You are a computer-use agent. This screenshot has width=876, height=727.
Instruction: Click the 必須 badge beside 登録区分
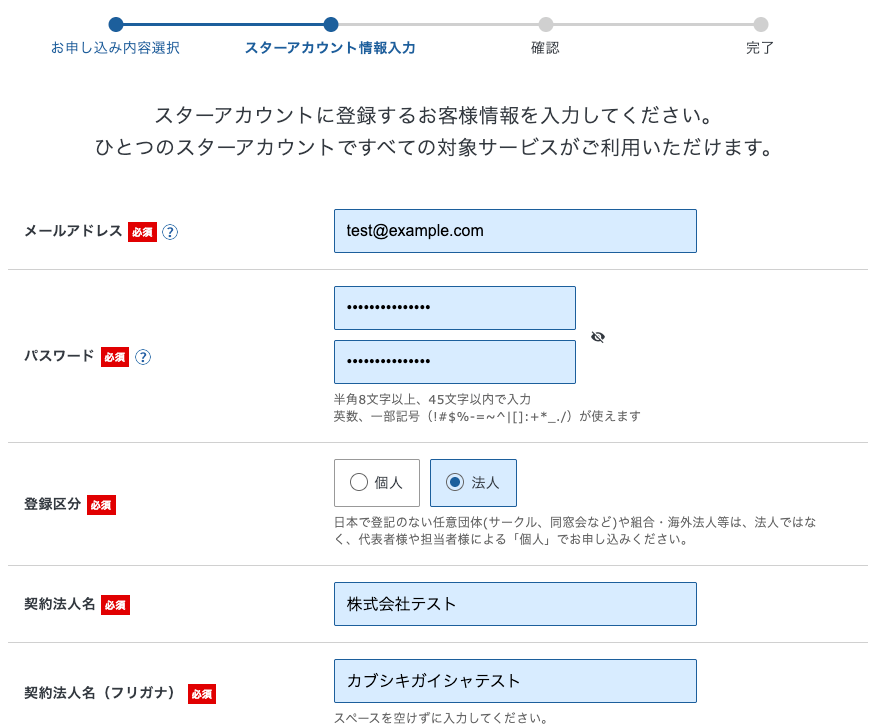[x=101, y=505]
